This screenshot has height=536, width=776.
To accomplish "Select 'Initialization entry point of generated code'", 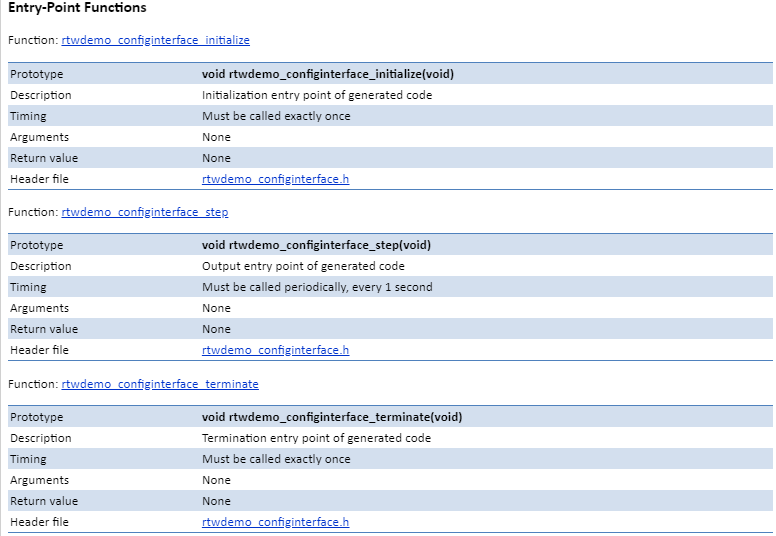I will pyautogui.click(x=317, y=95).
